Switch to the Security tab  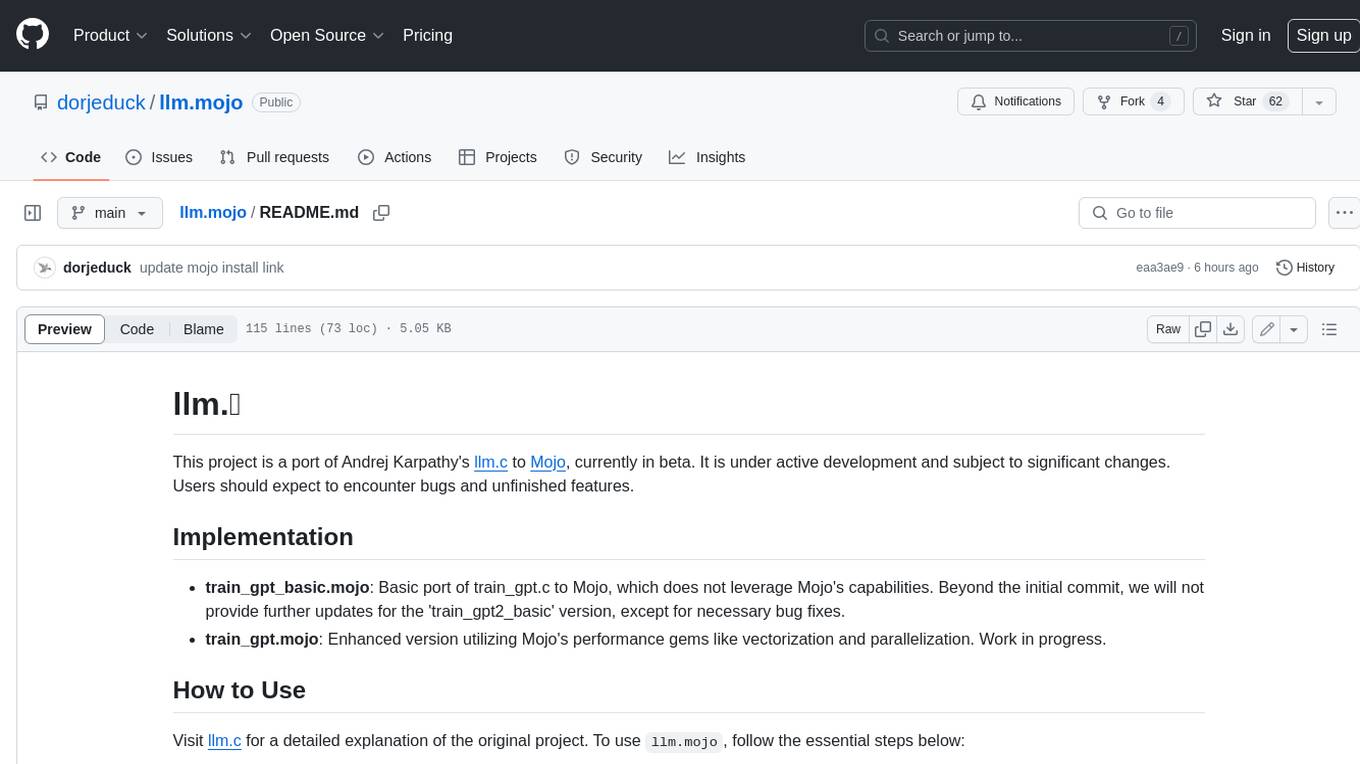point(603,157)
